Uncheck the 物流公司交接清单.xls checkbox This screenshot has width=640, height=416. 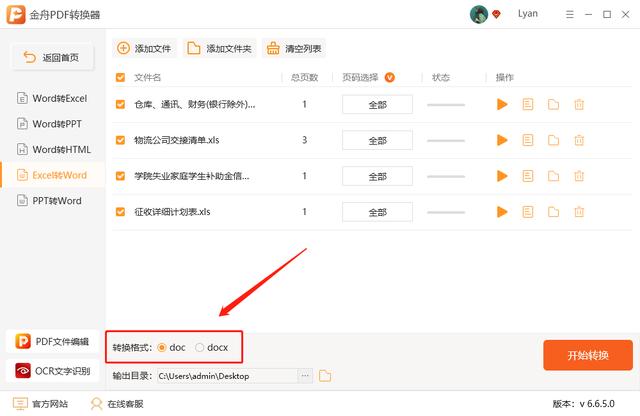click(120, 140)
